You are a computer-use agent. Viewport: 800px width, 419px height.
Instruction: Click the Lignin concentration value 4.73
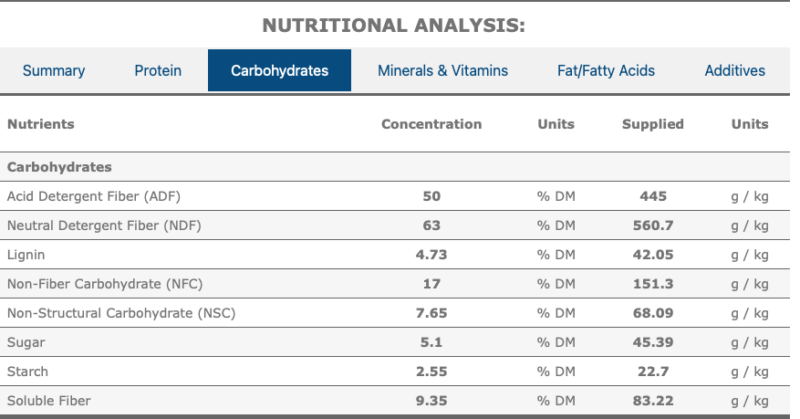point(431,254)
